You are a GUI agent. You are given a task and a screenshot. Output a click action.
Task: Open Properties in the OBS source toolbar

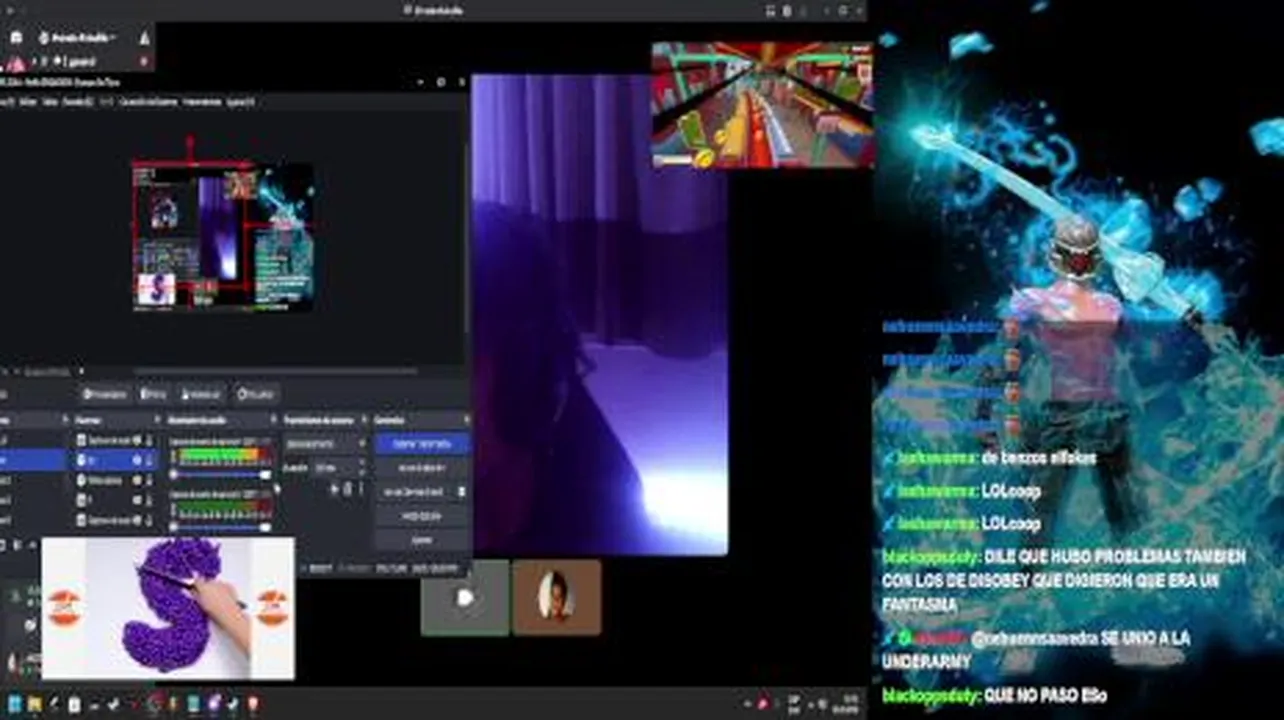[x=105, y=394]
